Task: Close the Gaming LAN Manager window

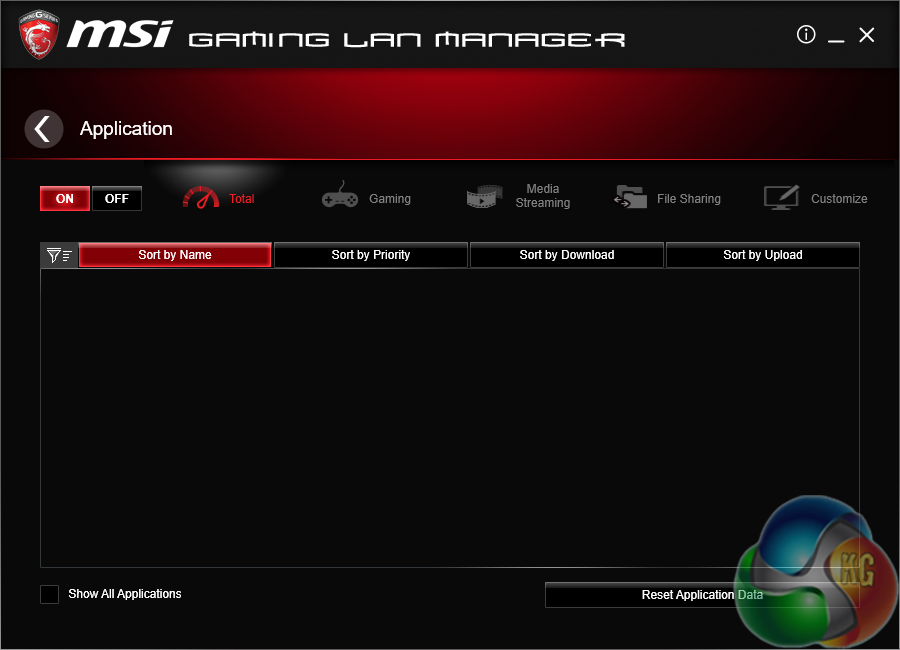Action: tap(867, 35)
